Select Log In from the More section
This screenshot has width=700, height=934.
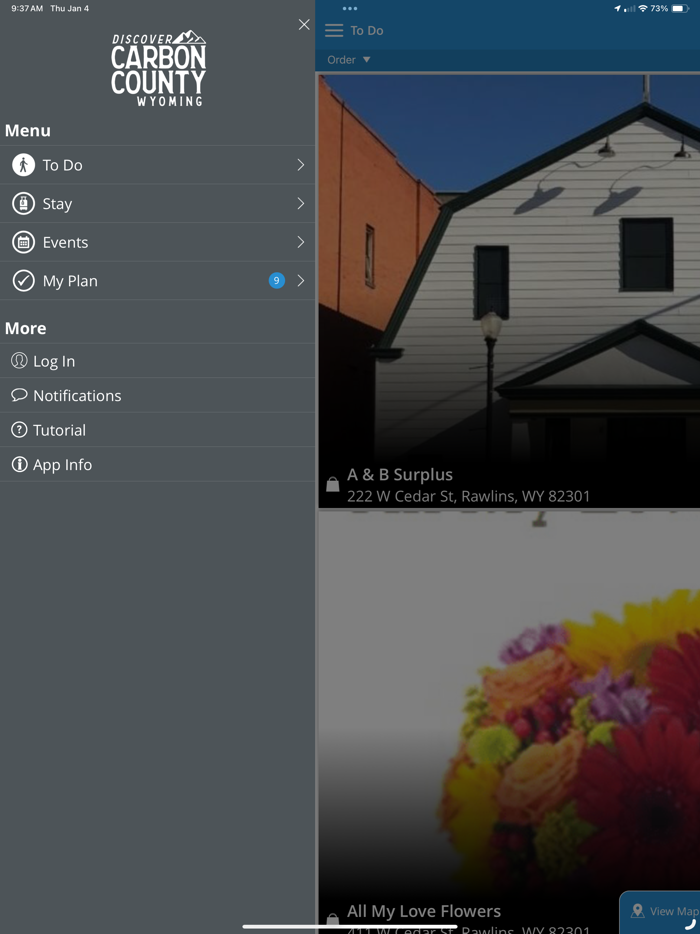[x=157, y=360]
